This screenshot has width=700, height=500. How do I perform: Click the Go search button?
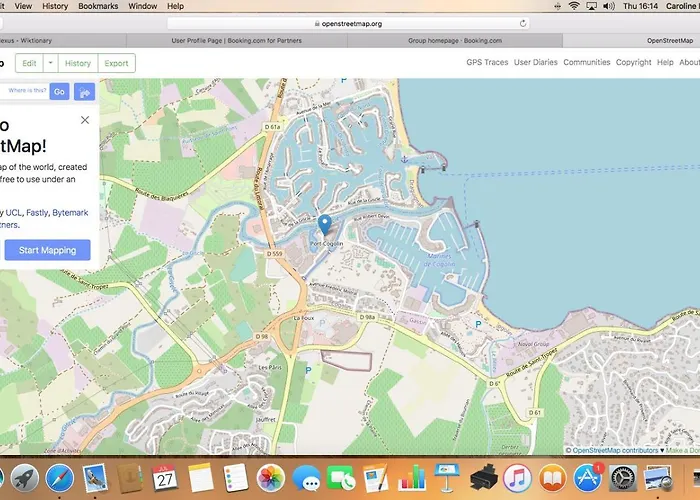tap(59, 92)
